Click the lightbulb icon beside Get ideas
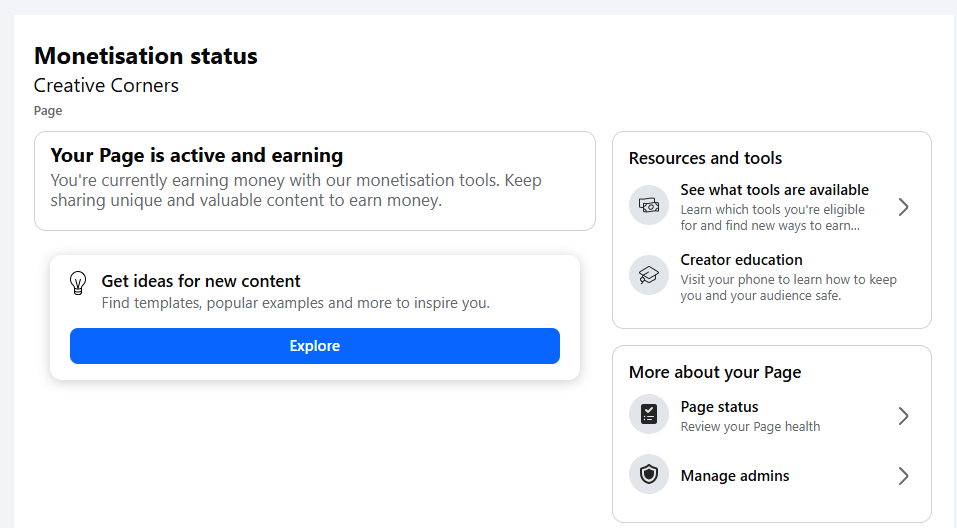 point(78,283)
